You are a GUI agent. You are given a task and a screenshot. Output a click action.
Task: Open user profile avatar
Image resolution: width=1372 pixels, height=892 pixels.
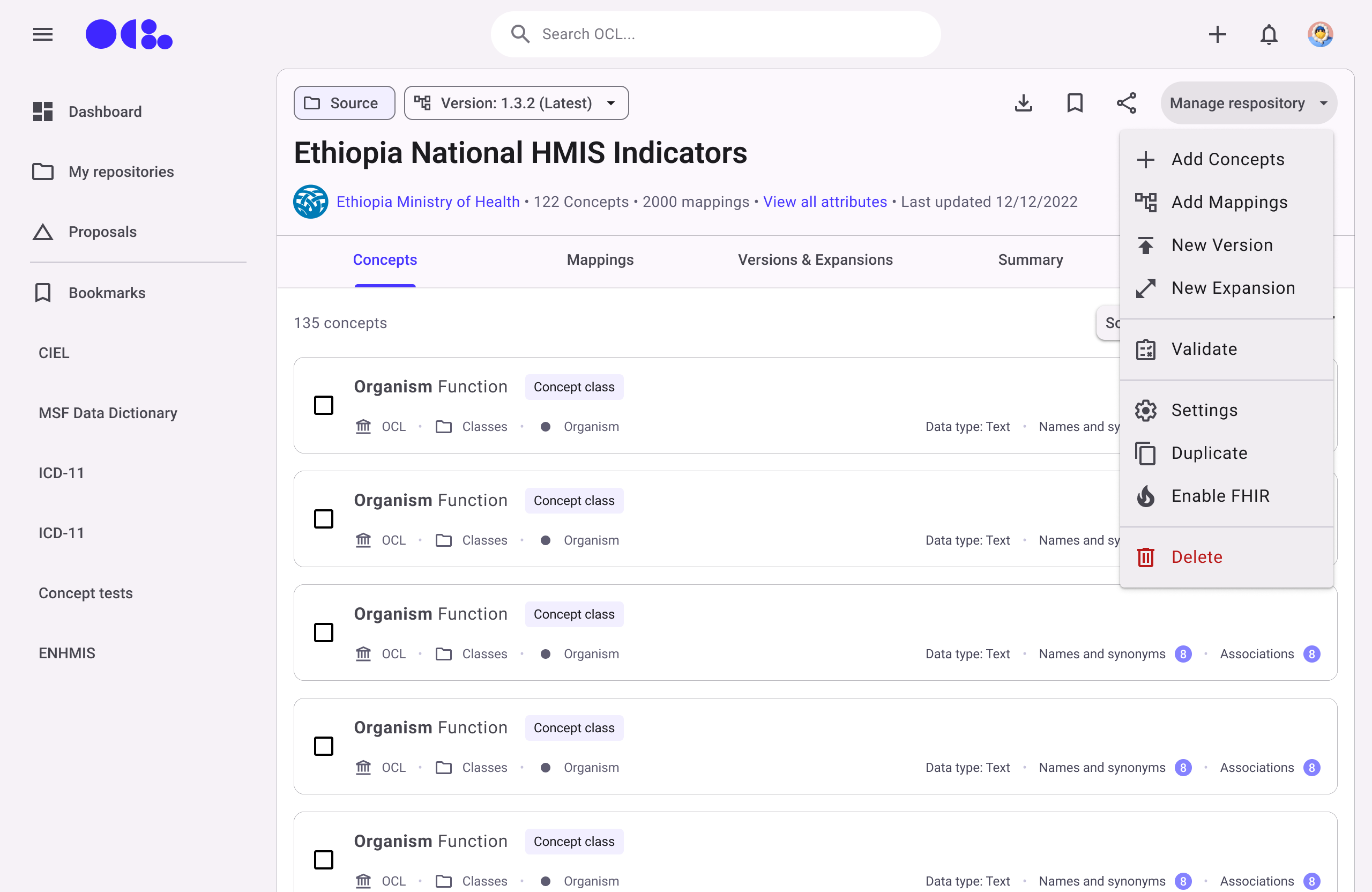(1320, 35)
